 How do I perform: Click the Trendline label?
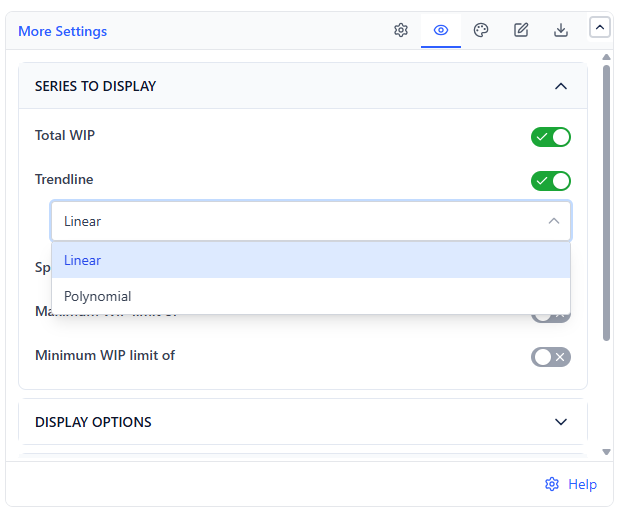coord(64,179)
